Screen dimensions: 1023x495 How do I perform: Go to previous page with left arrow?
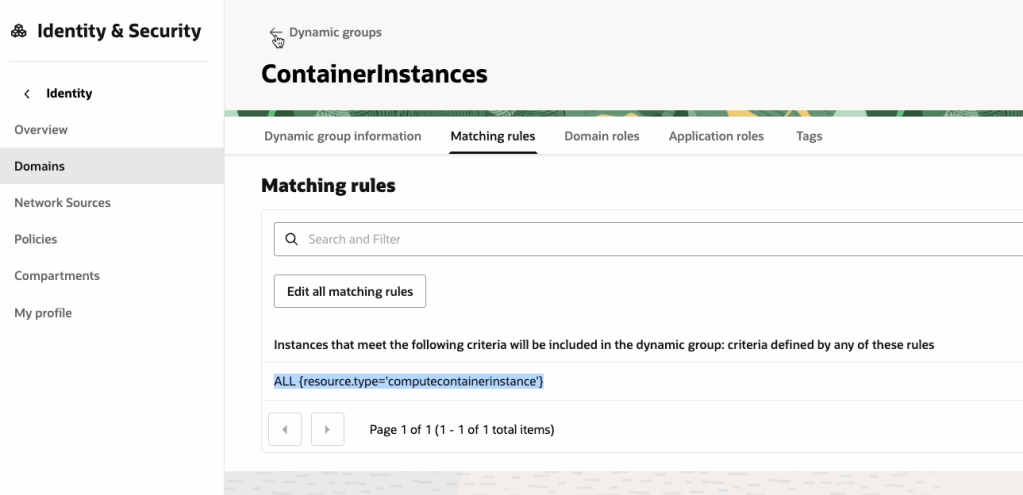(x=285, y=429)
